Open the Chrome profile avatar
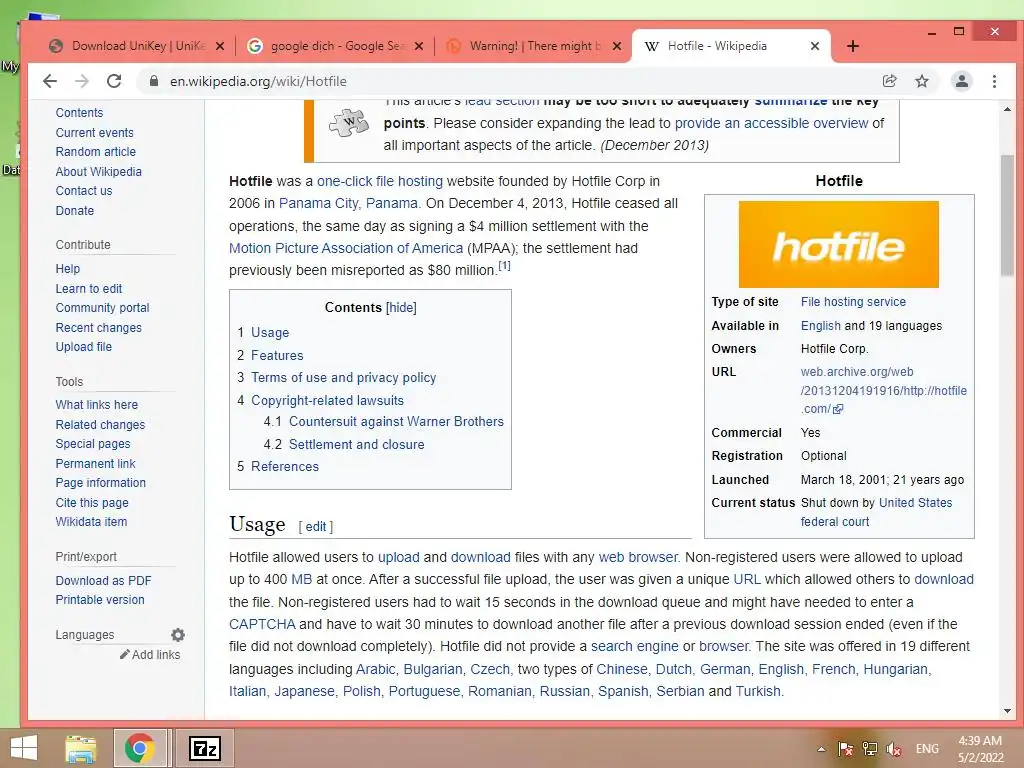Image resolution: width=1024 pixels, height=768 pixels. (x=961, y=81)
